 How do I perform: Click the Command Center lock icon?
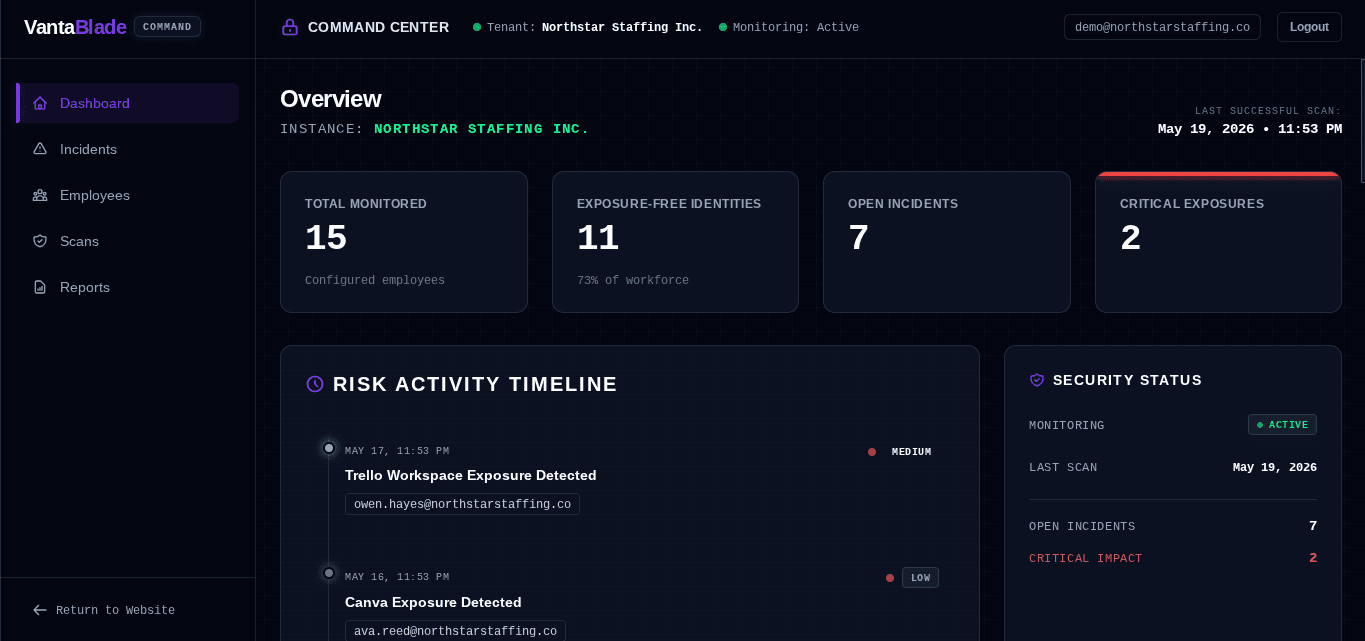(290, 27)
